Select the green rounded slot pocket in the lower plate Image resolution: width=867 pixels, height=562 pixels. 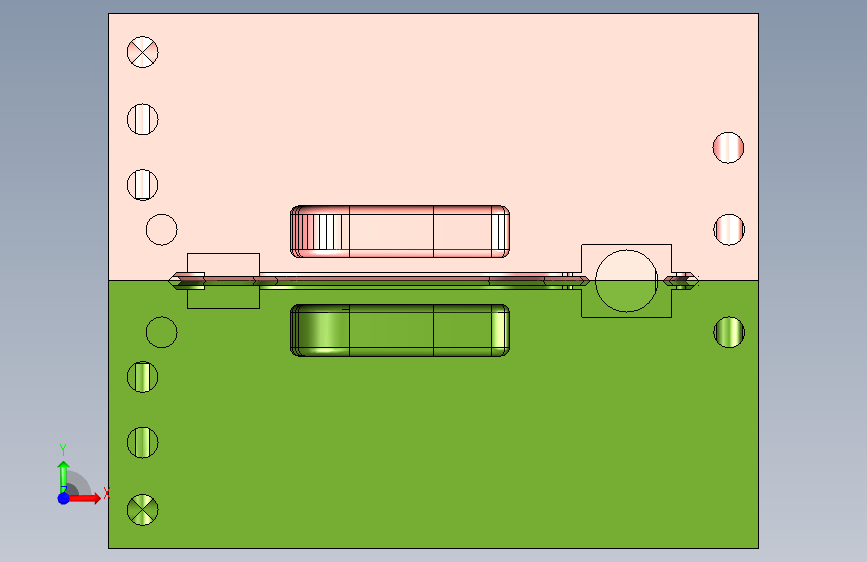[400, 330]
